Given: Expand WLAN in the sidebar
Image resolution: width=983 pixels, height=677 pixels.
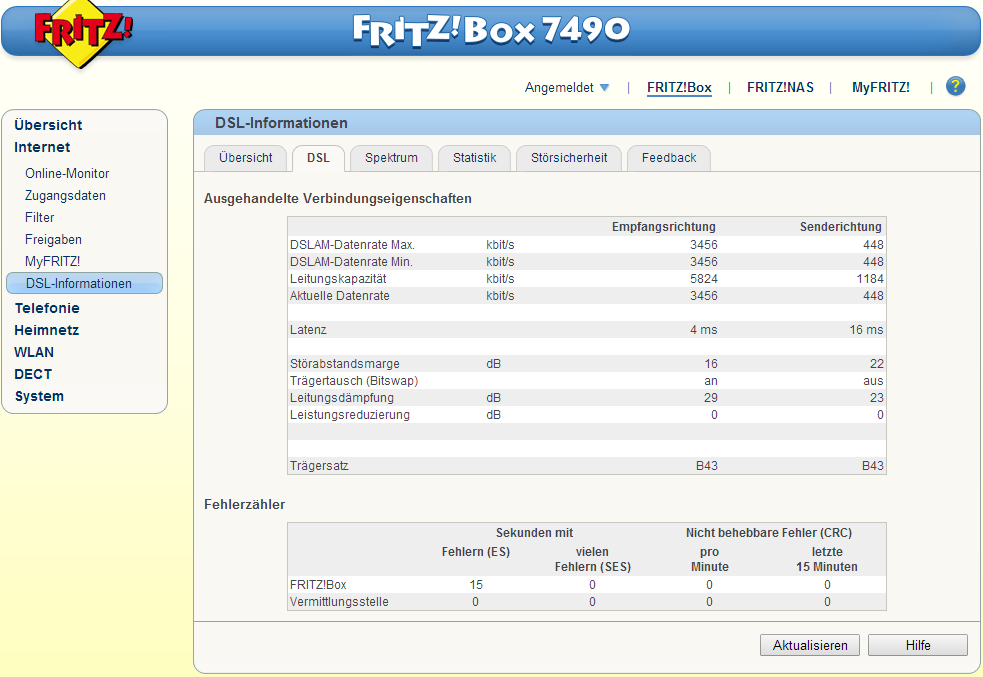Looking at the screenshot, I should pos(34,352).
